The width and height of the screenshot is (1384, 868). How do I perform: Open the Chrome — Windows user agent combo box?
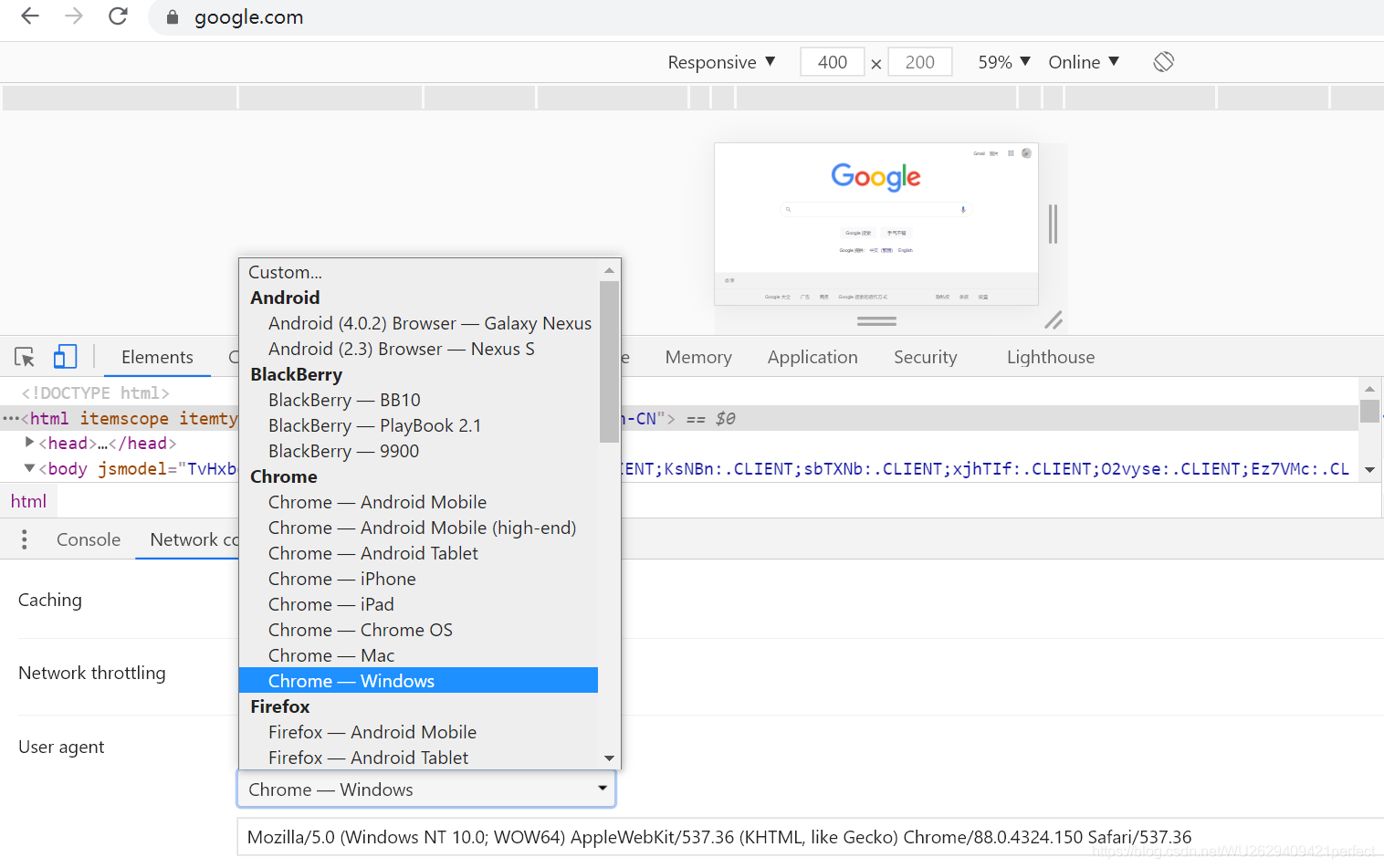426,790
